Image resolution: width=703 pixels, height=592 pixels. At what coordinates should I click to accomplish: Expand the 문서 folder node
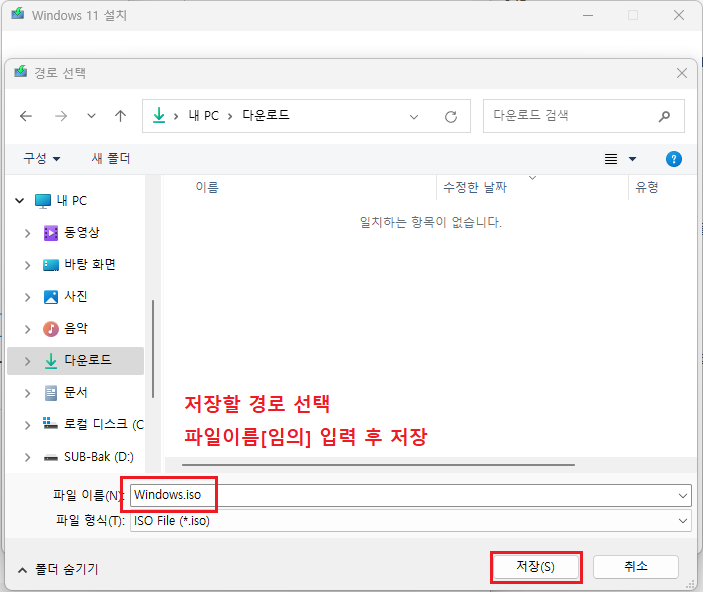[x=27, y=393]
